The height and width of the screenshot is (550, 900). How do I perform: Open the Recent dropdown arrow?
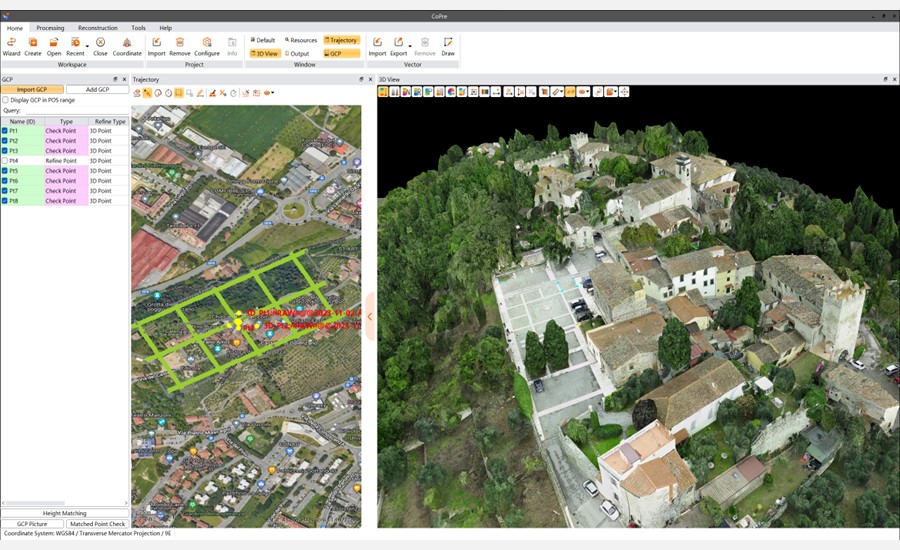88,46
